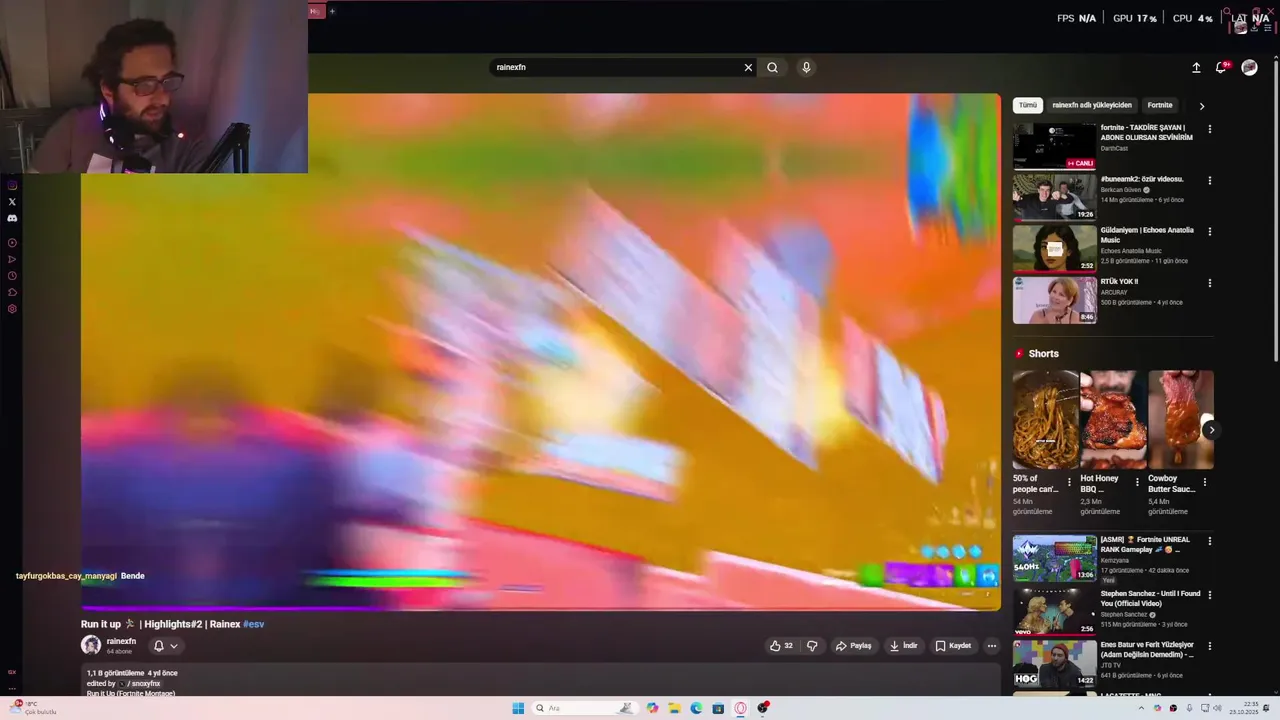Click the rainexfn channel avatar
The width and height of the screenshot is (1280, 720).
point(91,646)
